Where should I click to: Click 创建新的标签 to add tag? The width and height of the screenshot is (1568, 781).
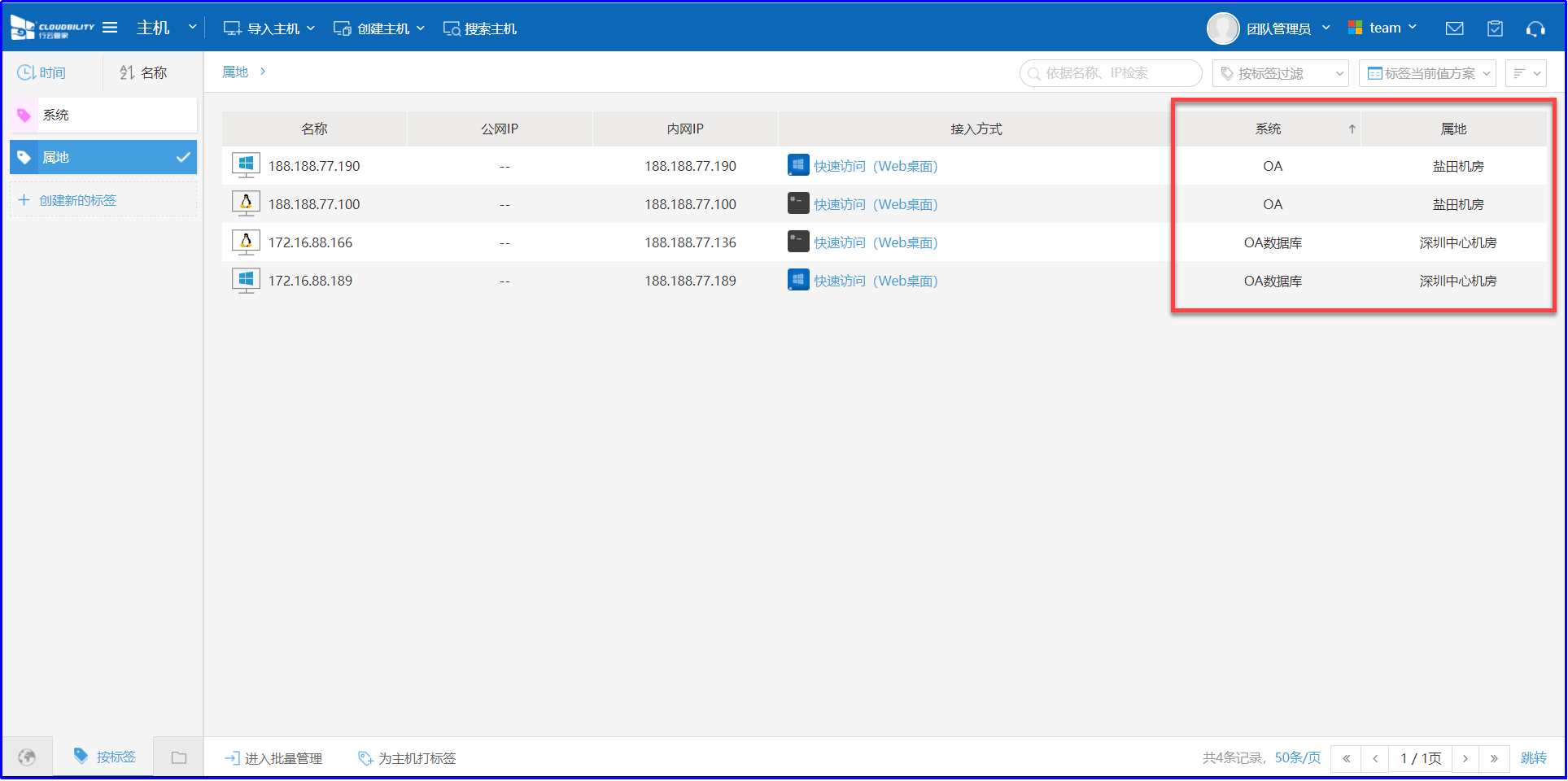(x=77, y=200)
